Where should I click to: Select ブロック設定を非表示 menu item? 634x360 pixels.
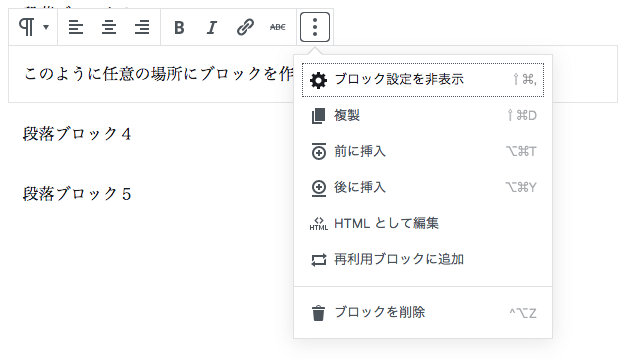423,80
